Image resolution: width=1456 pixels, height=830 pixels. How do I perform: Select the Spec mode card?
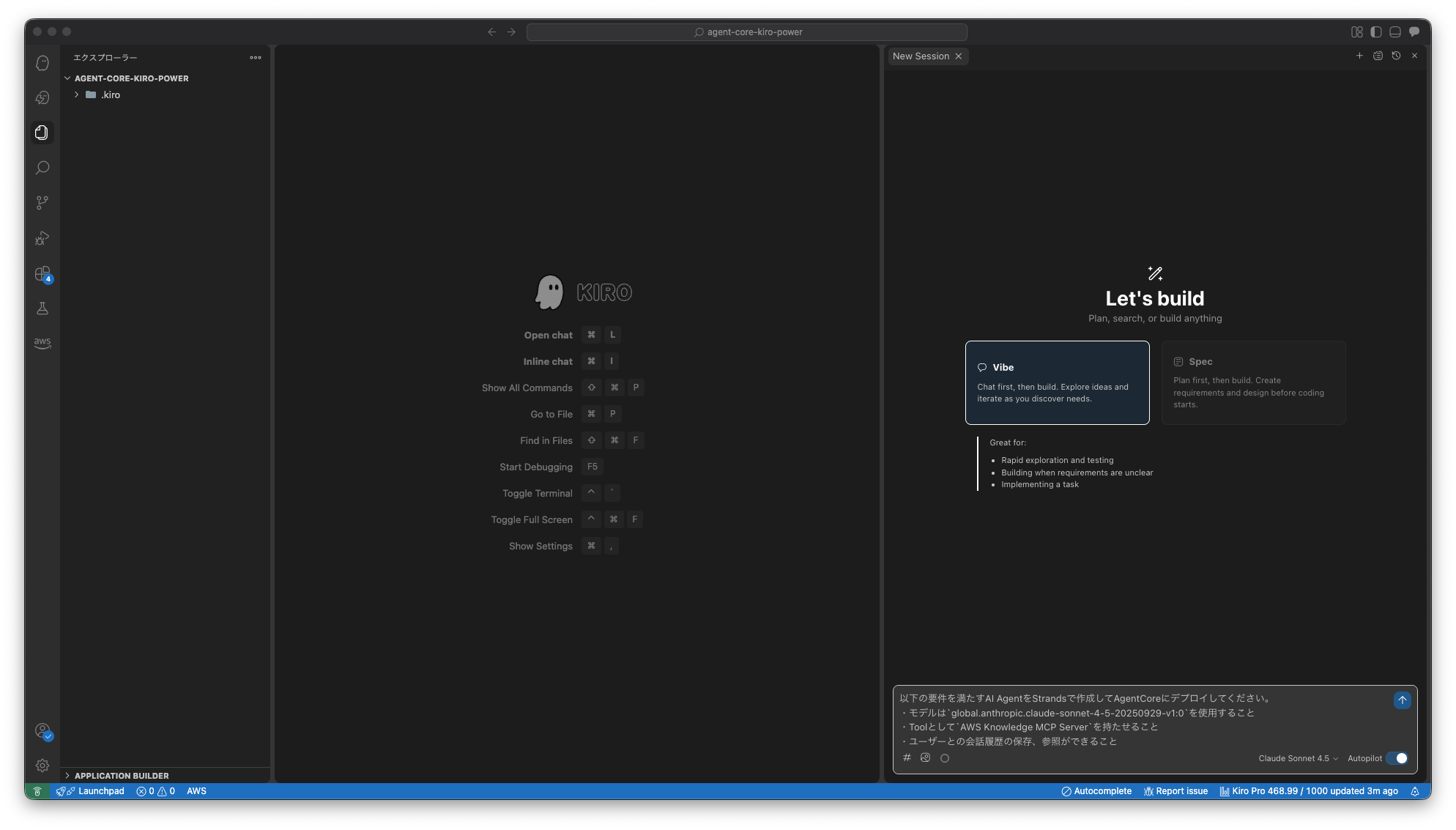(x=1253, y=382)
